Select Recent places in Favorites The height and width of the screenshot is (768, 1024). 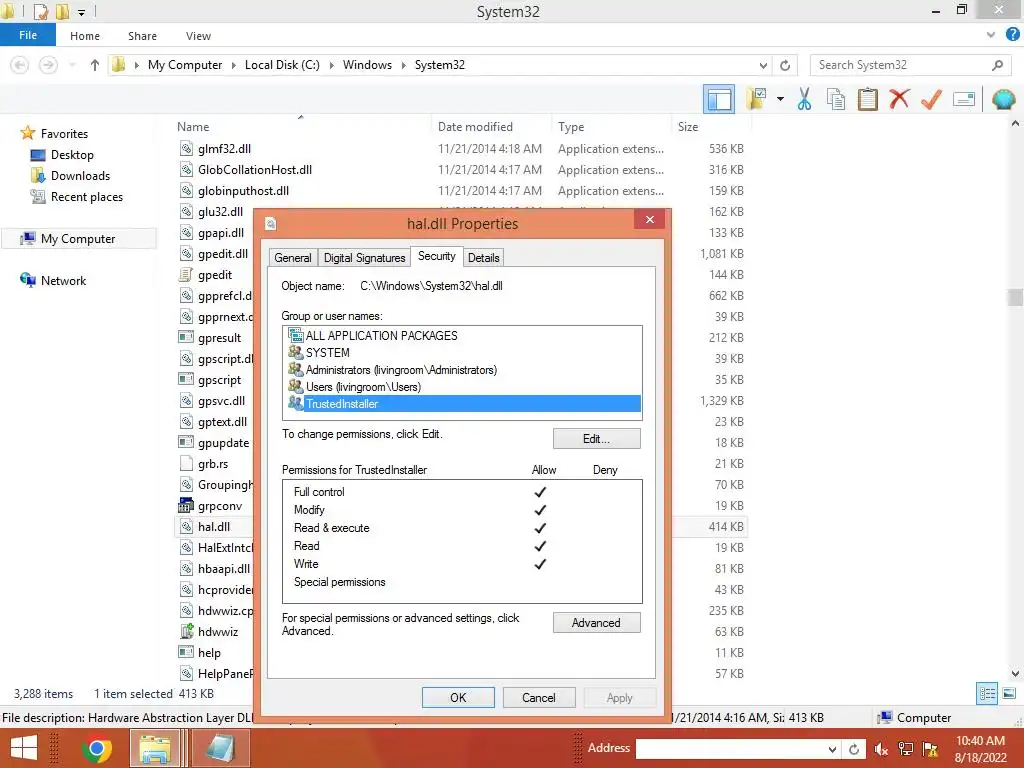pyautogui.click(x=86, y=197)
